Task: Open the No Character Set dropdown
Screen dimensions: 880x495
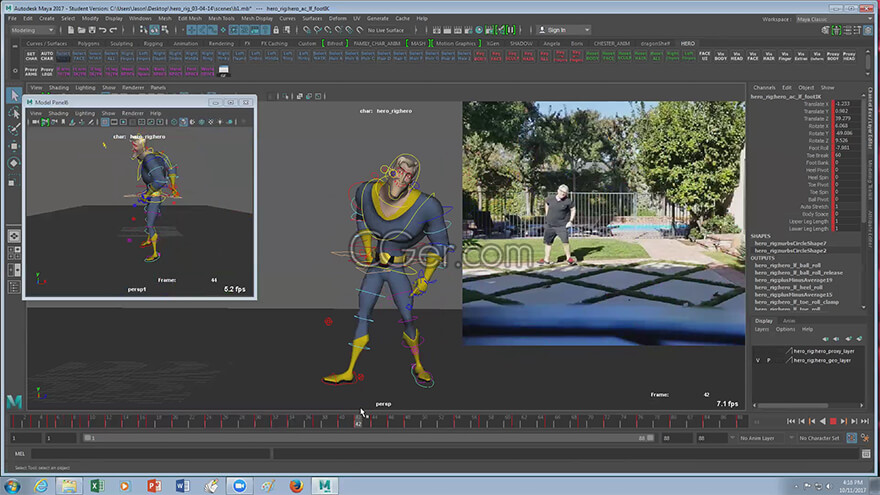Action: 819,438
